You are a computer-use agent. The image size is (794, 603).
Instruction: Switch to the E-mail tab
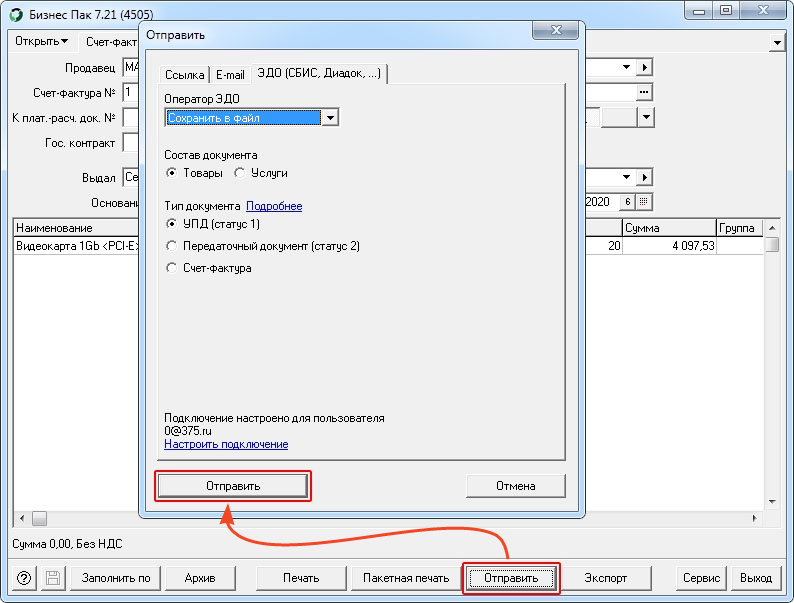(230, 75)
